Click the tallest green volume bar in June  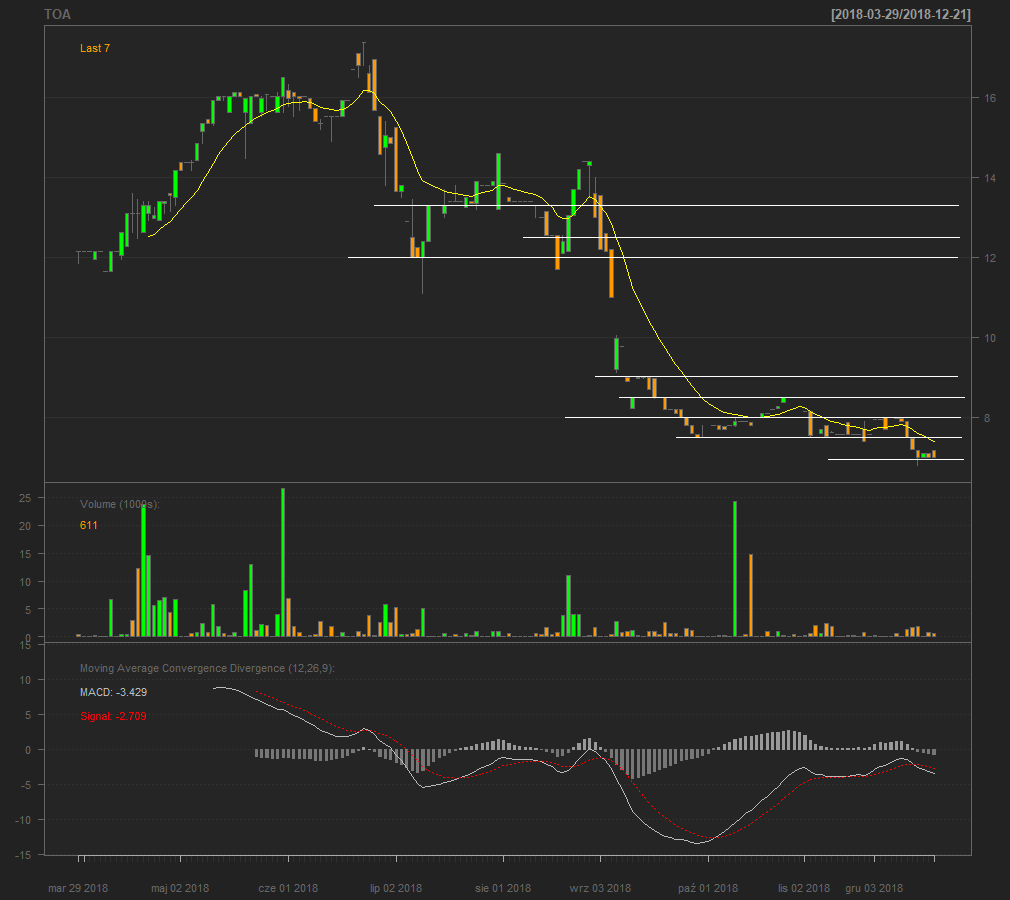pos(283,562)
